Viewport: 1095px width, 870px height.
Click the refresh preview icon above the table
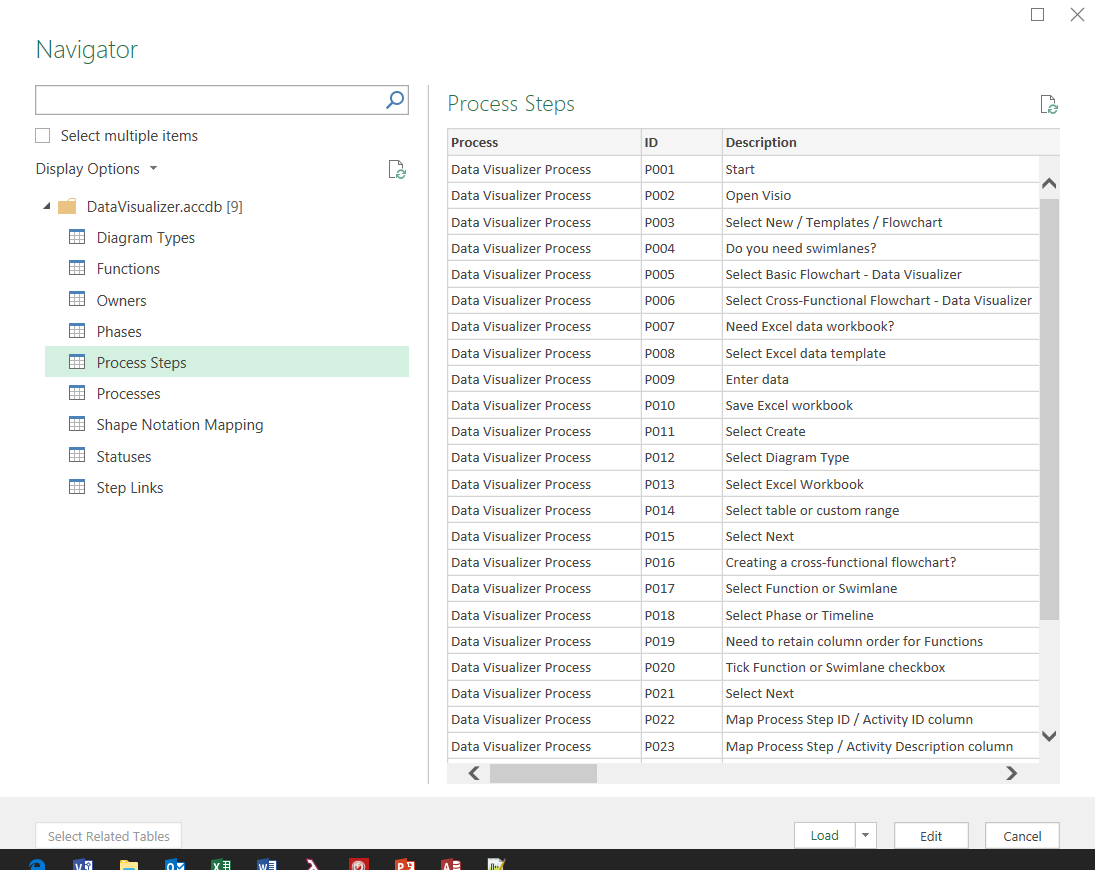(1048, 103)
